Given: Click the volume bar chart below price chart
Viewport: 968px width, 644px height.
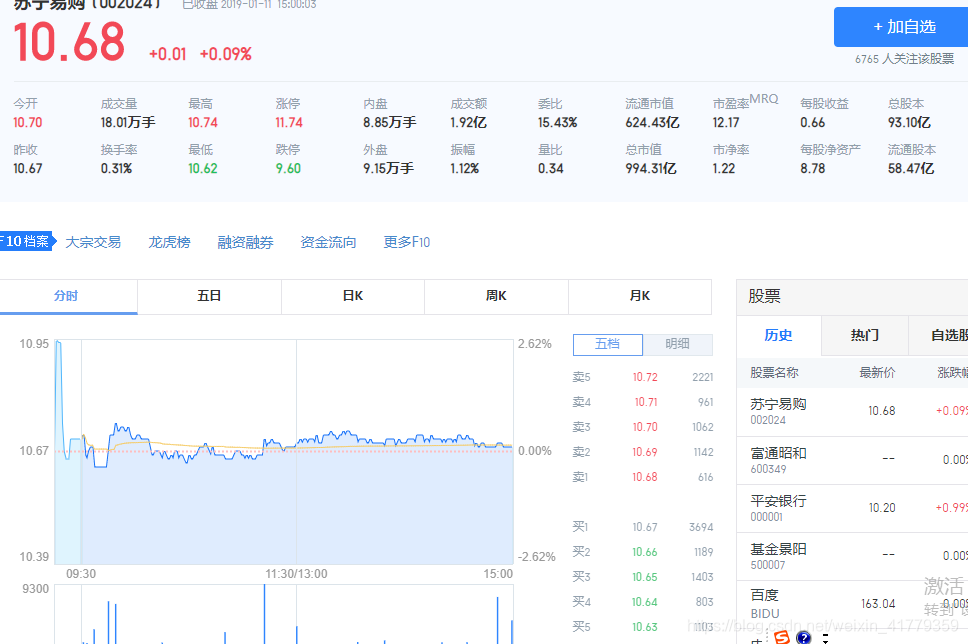Looking at the screenshot, I should tap(284, 614).
